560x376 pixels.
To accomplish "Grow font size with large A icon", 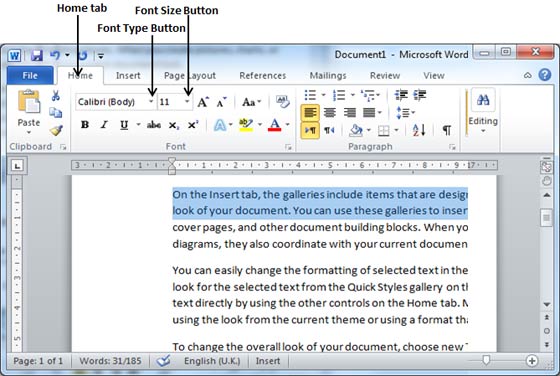I will (203, 102).
